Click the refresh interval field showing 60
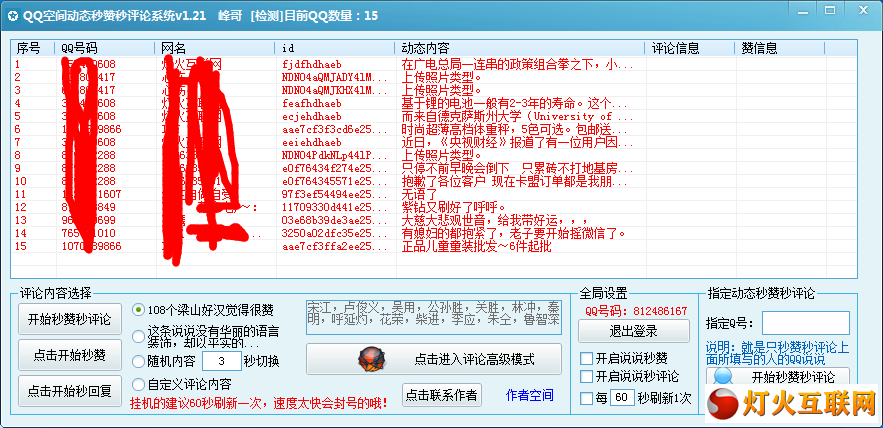Screen dimensions: 883x428 pos(622,398)
